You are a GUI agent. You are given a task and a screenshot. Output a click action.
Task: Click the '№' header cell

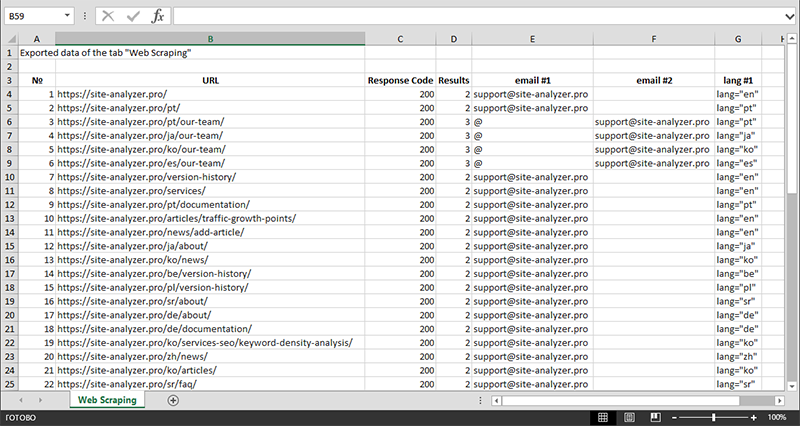tap(37, 80)
